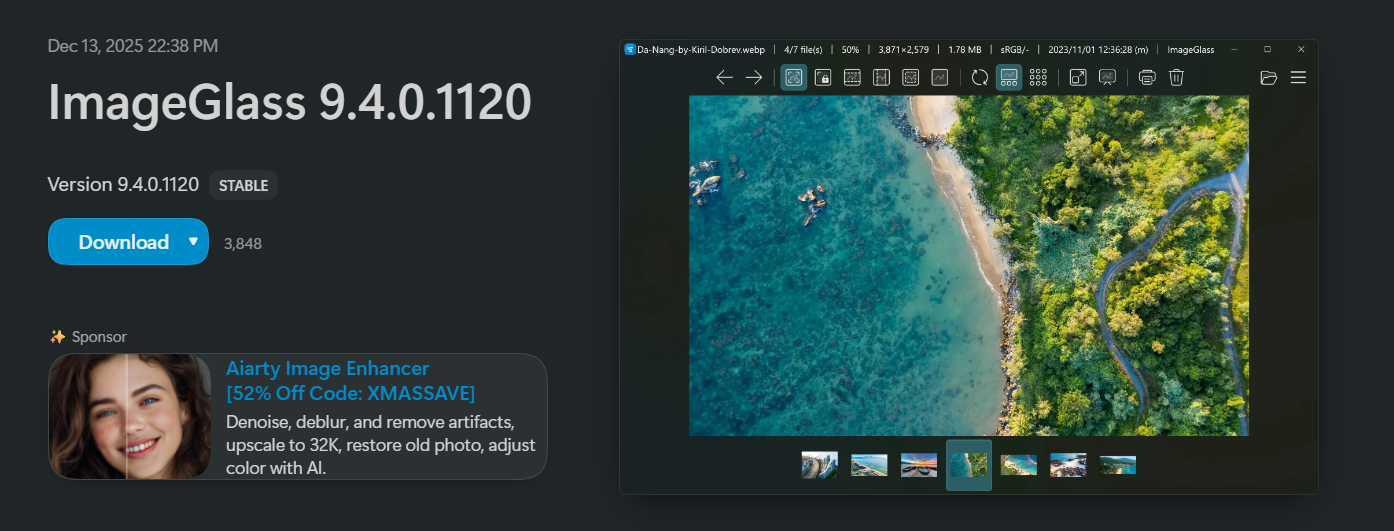Select the first thumbnail in gallery strip
The width and height of the screenshot is (1394, 531).
pos(819,465)
